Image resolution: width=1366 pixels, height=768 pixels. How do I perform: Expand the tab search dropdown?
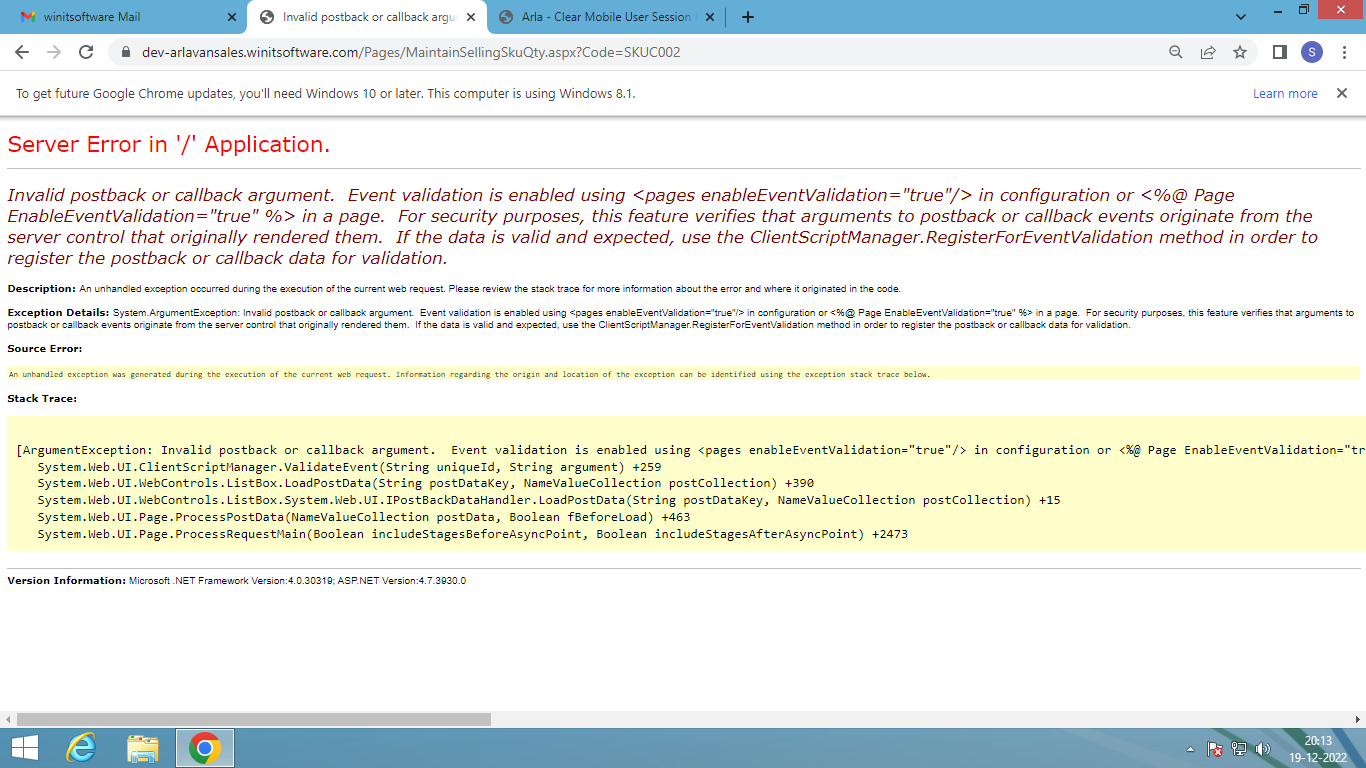pyautogui.click(x=1241, y=17)
